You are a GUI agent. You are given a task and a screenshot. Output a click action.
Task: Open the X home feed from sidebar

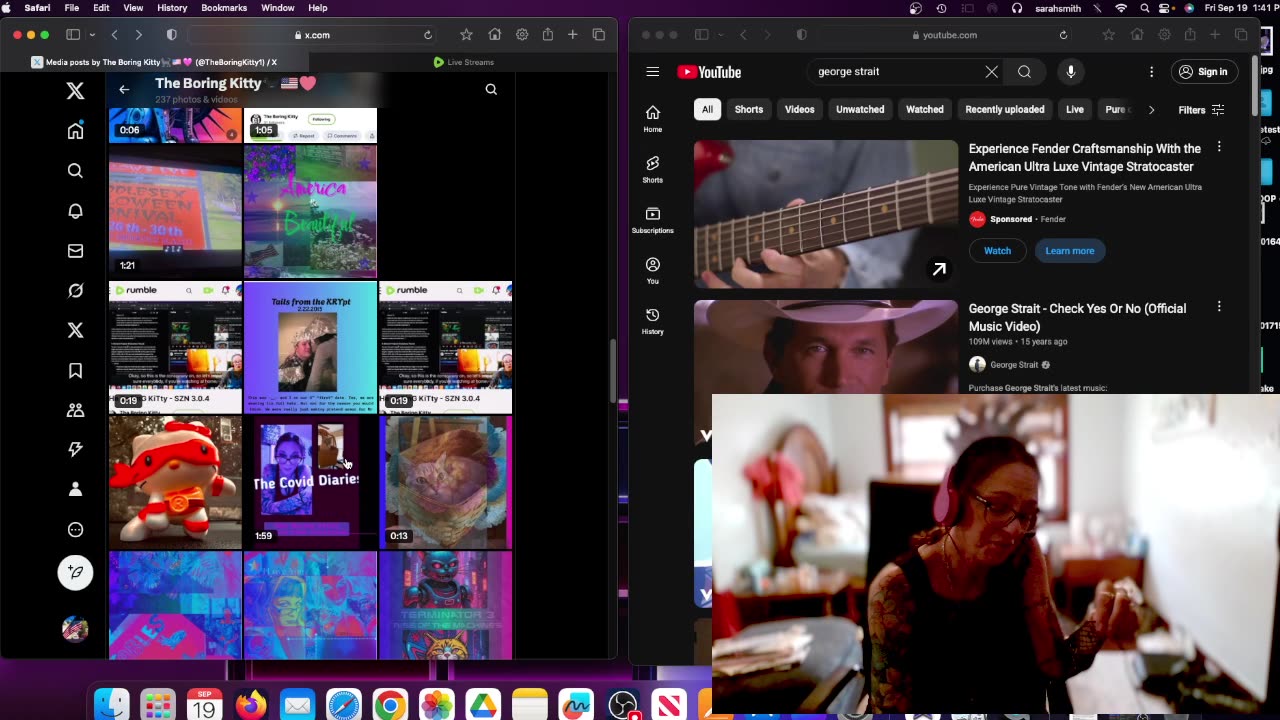pyautogui.click(x=75, y=131)
